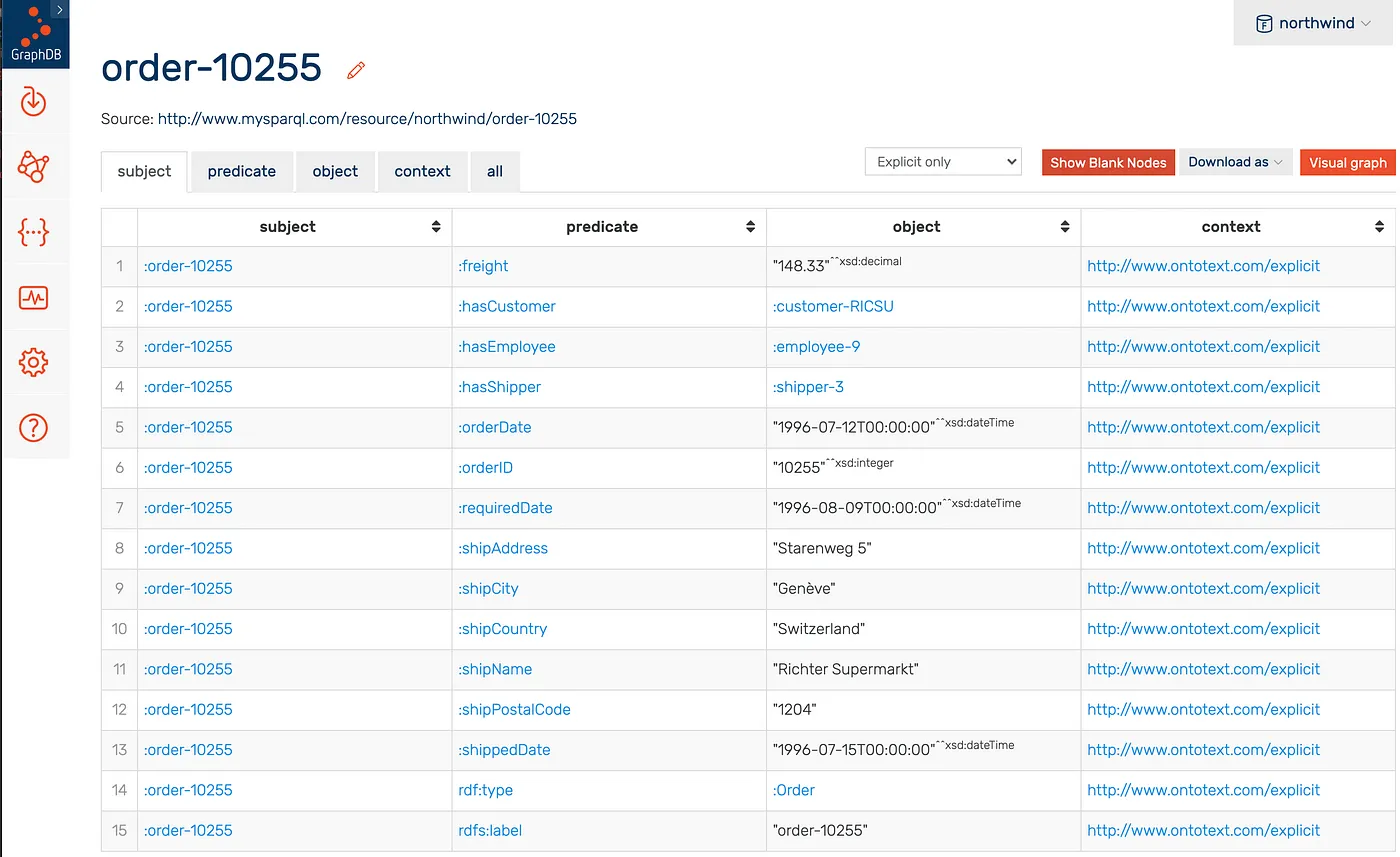This screenshot has height=857, width=1400.
Task: Open the Explore graph icon in the sidebar
Action: [34, 166]
